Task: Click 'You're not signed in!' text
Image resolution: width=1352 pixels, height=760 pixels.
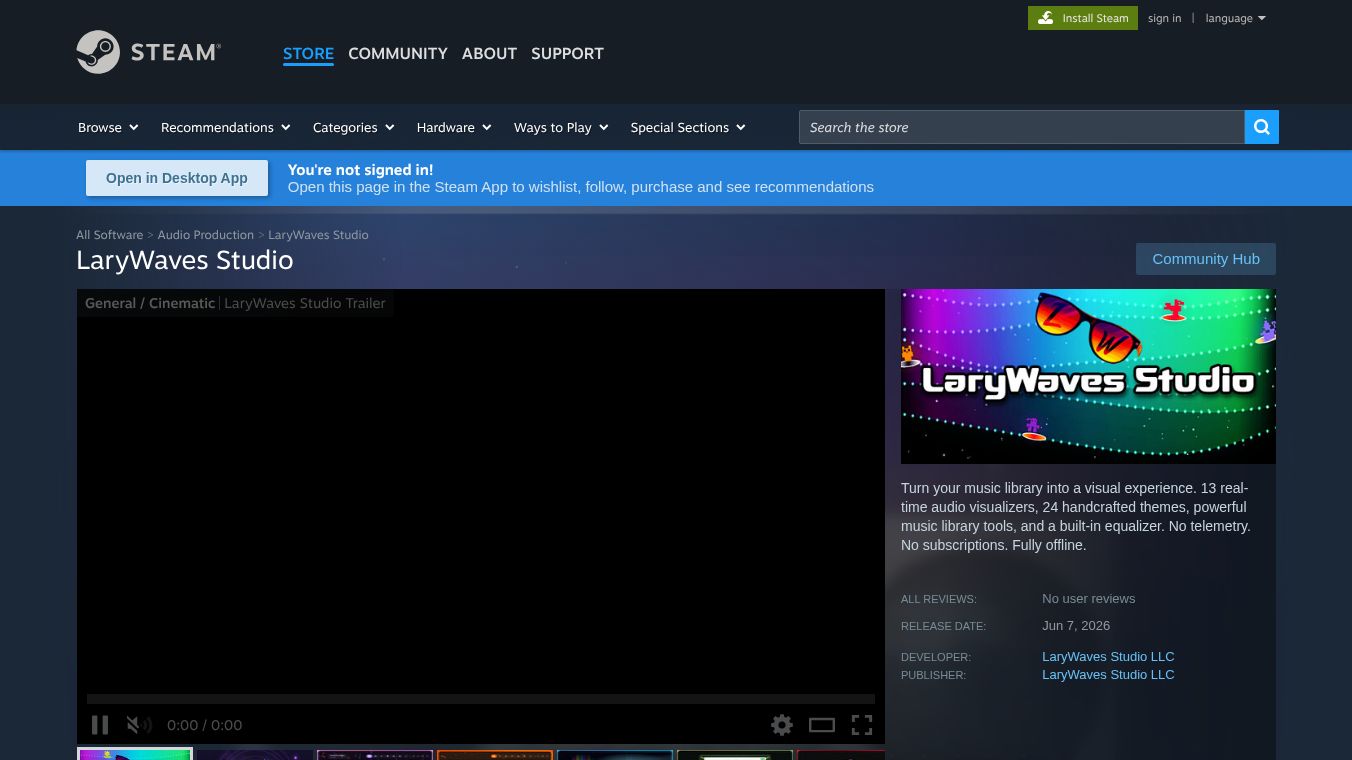Action: click(360, 170)
